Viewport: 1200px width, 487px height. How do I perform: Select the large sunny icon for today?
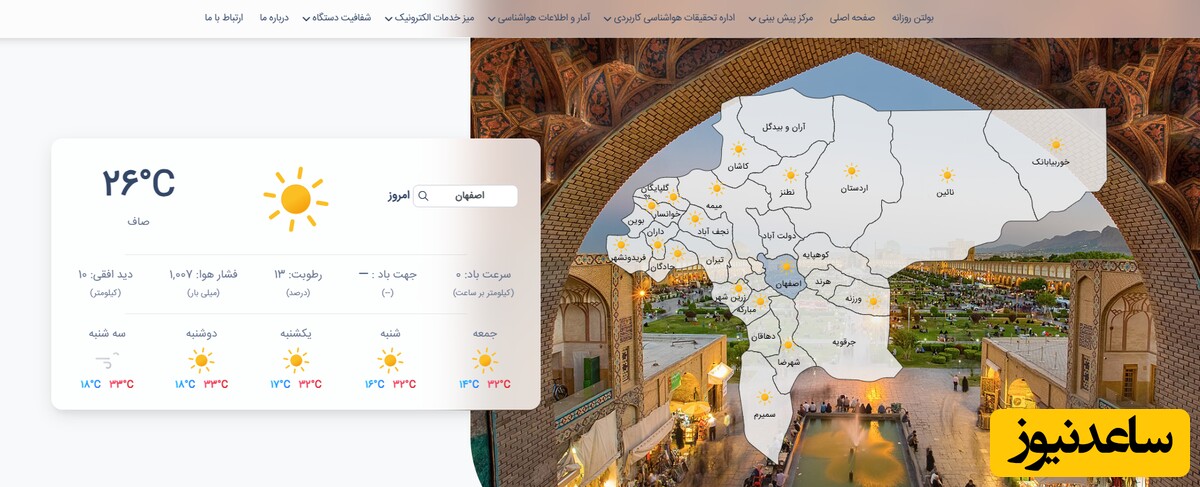(x=296, y=199)
